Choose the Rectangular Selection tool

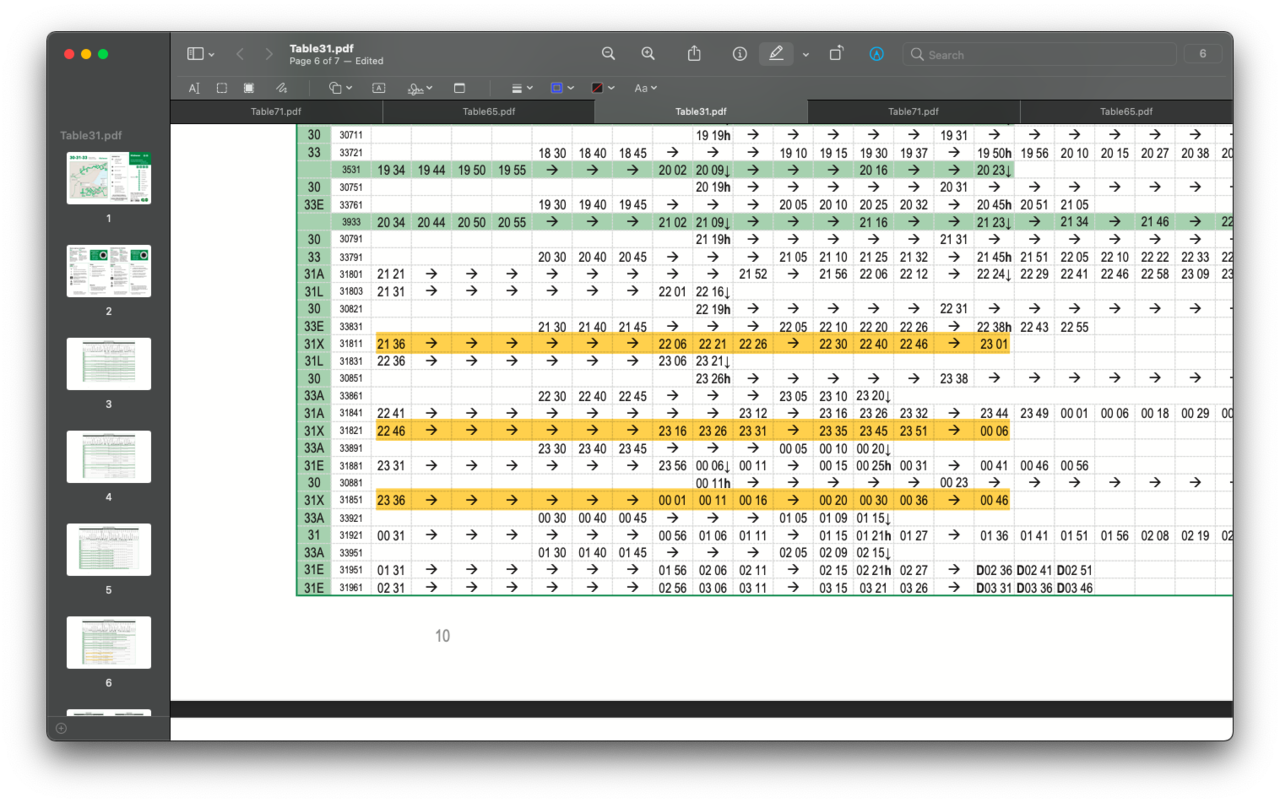(x=222, y=88)
